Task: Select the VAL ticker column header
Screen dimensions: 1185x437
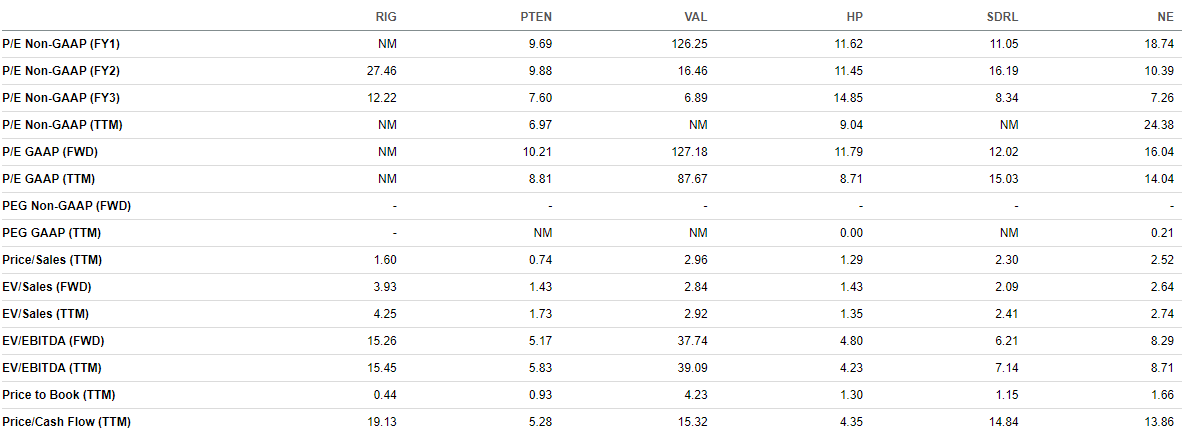Action: tap(697, 17)
